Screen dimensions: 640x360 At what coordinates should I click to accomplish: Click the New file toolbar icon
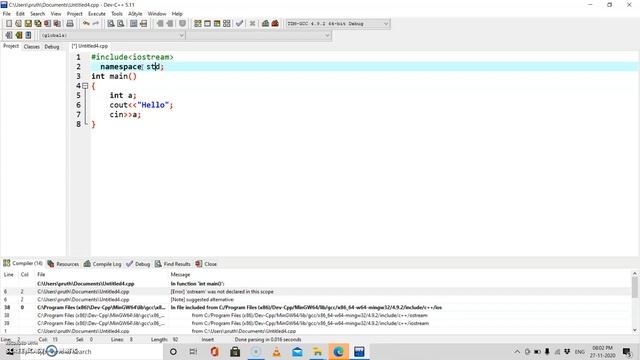(9, 24)
